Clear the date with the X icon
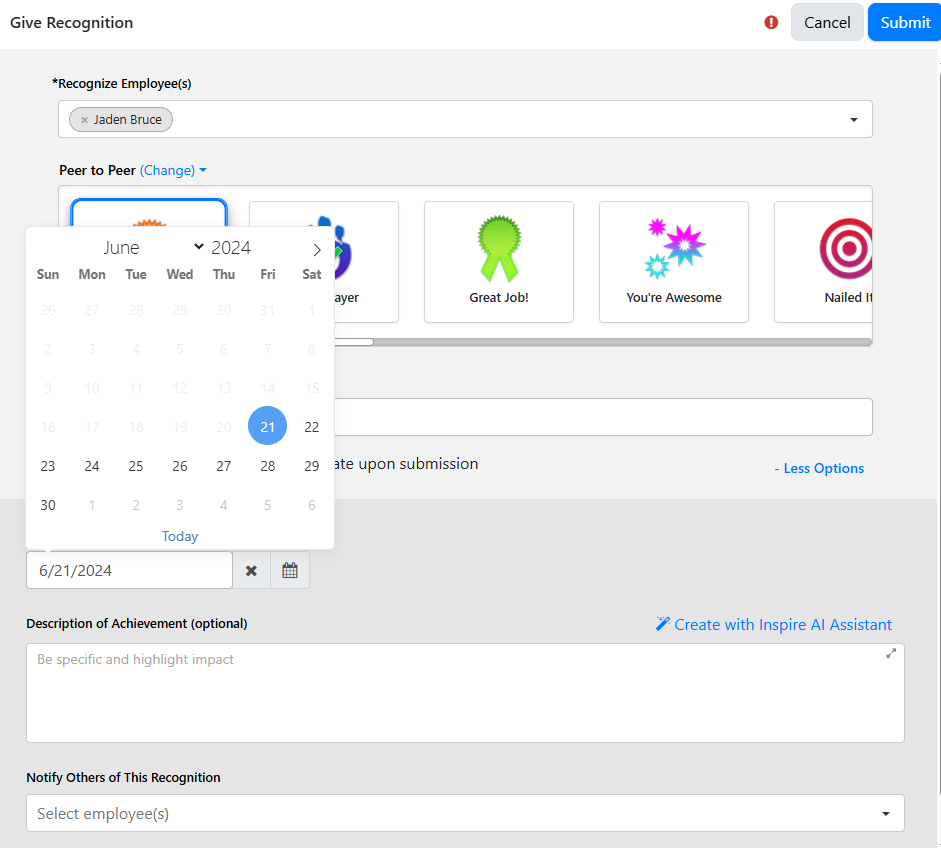Viewport: 941px width, 848px height. (x=251, y=570)
